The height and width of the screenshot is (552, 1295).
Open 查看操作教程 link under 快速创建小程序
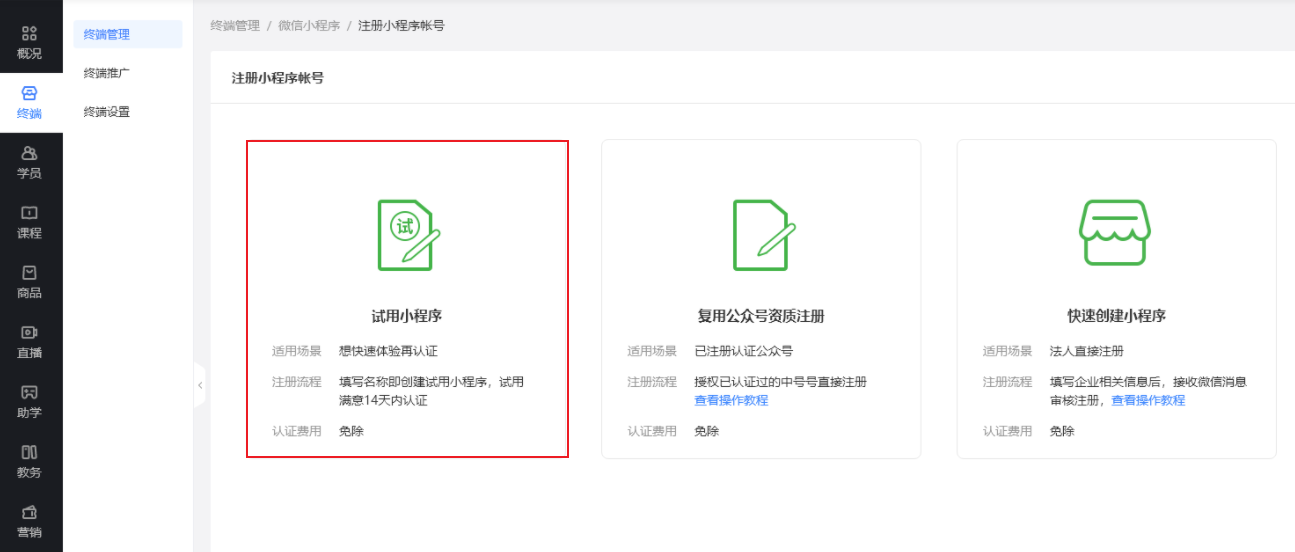[x=1148, y=400]
